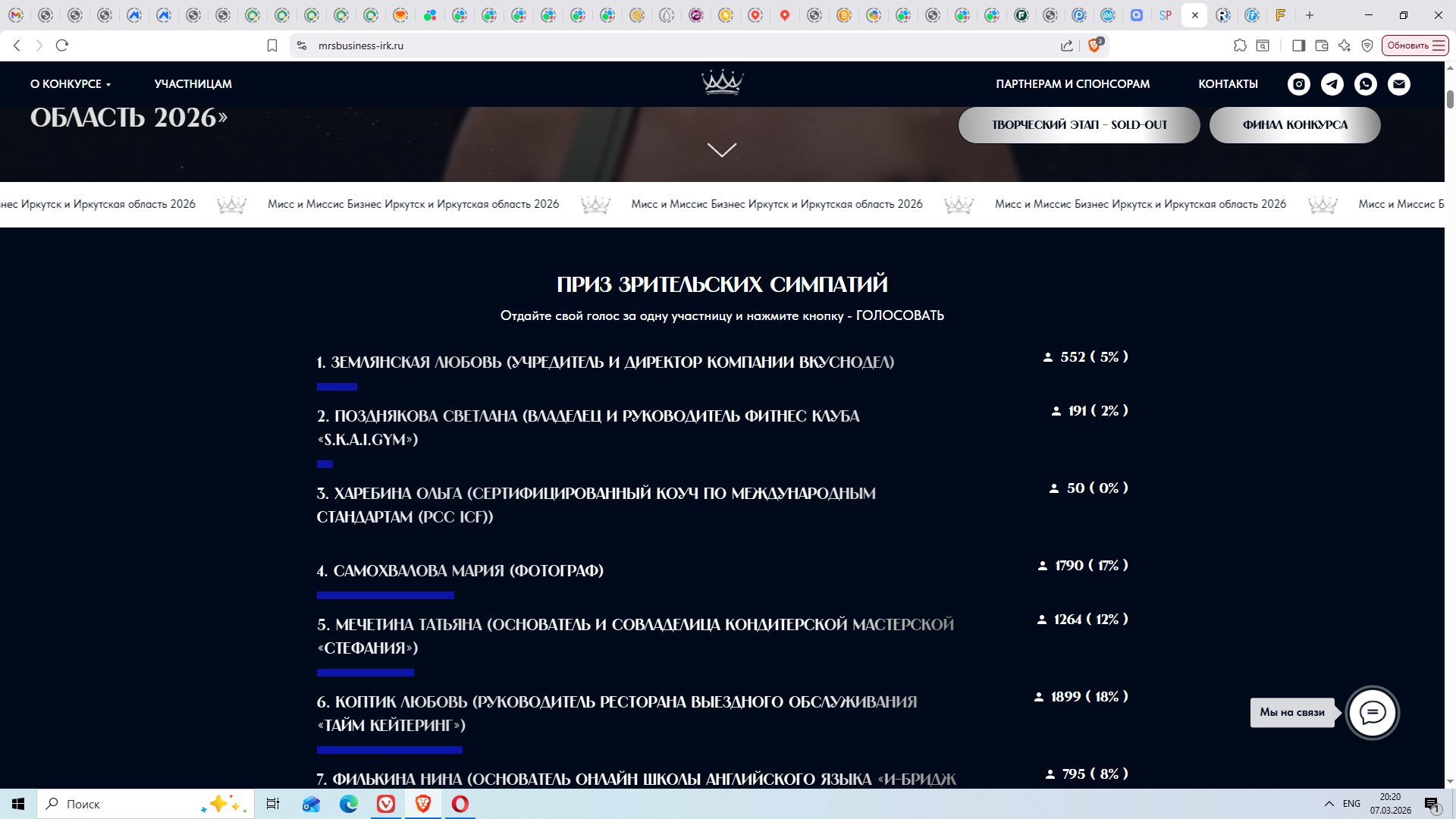The height and width of the screenshot is (819, 1456).
Task: Click the down chevron under hero
Action: 721,149
